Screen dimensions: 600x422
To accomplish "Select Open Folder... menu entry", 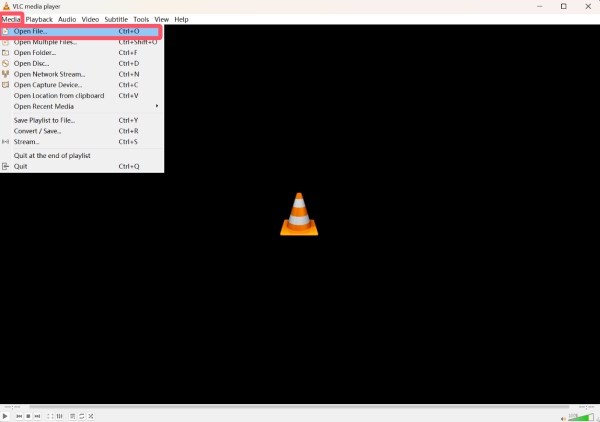I will (x=82, y=53).
